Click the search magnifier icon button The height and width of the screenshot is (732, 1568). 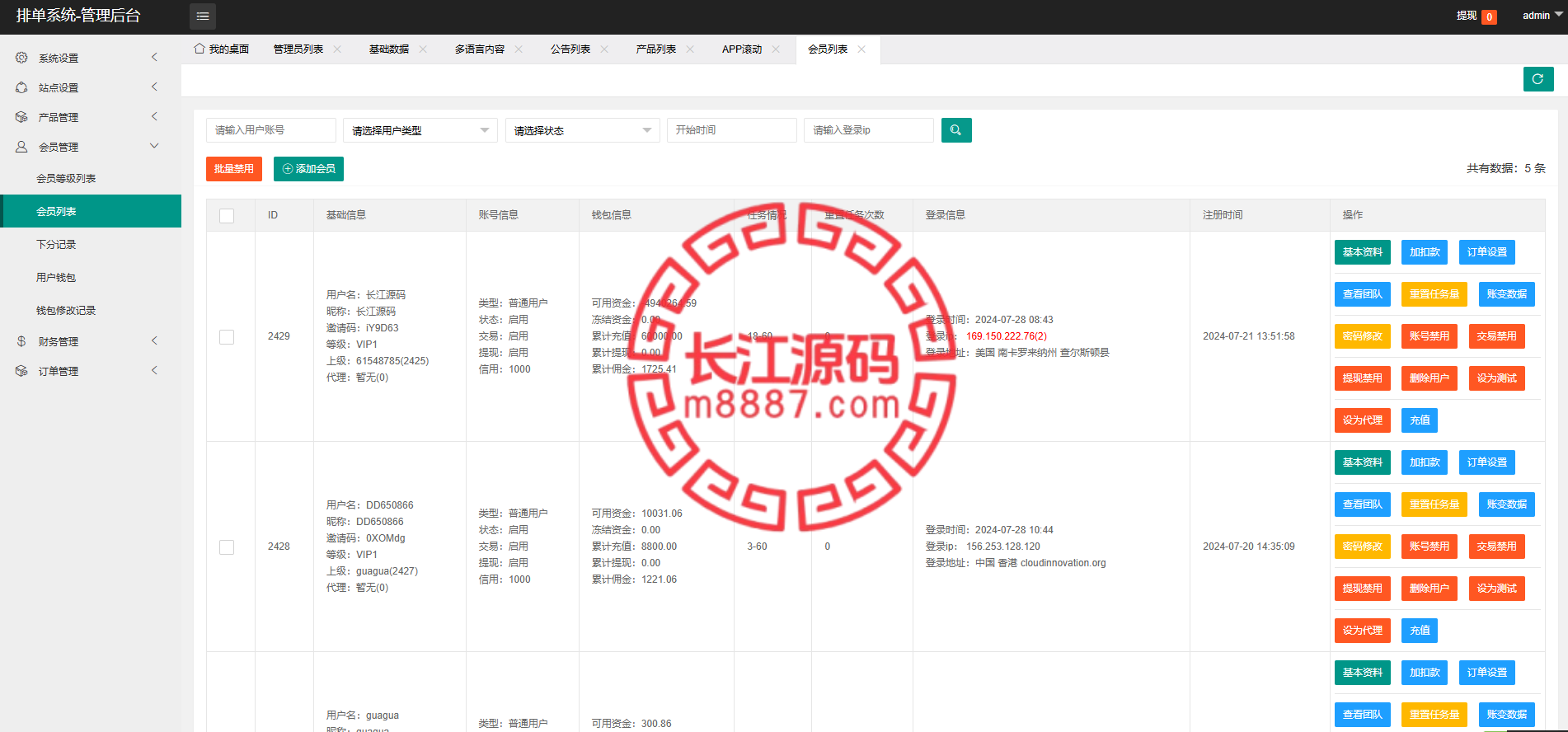(x=956, y=130)
